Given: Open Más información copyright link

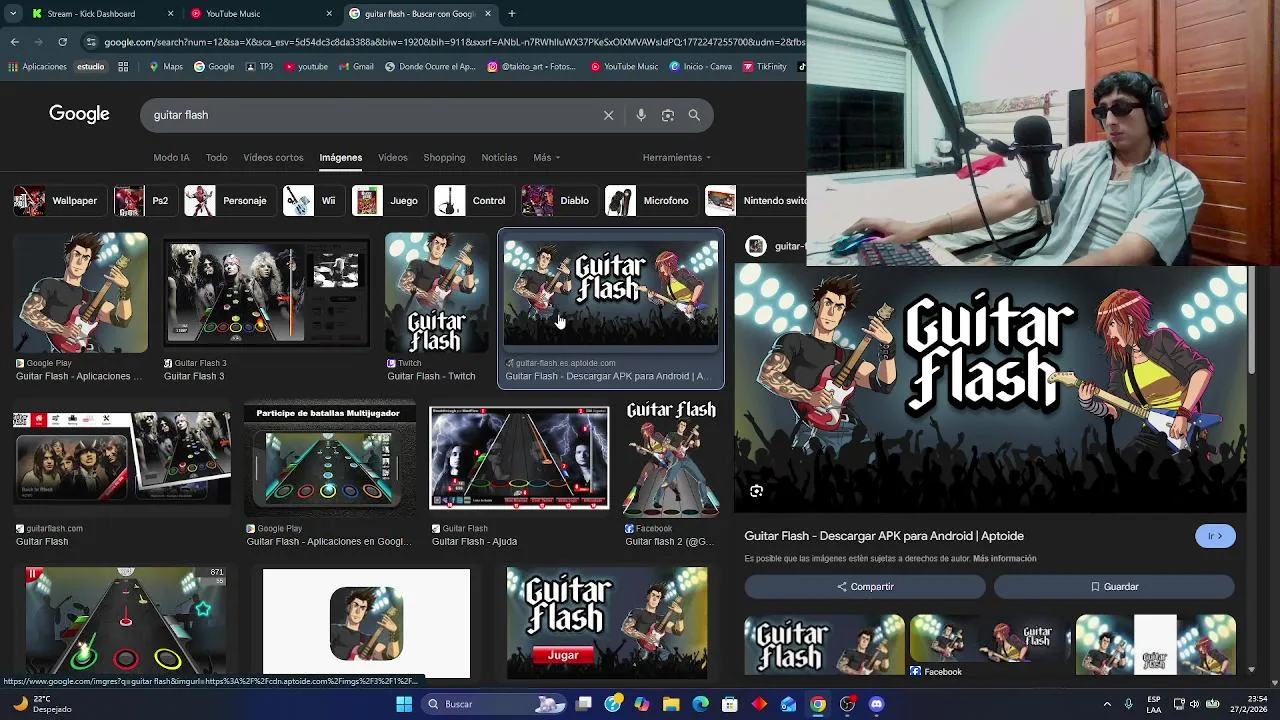Looking at the screenshot, I should pos(1004,559).
